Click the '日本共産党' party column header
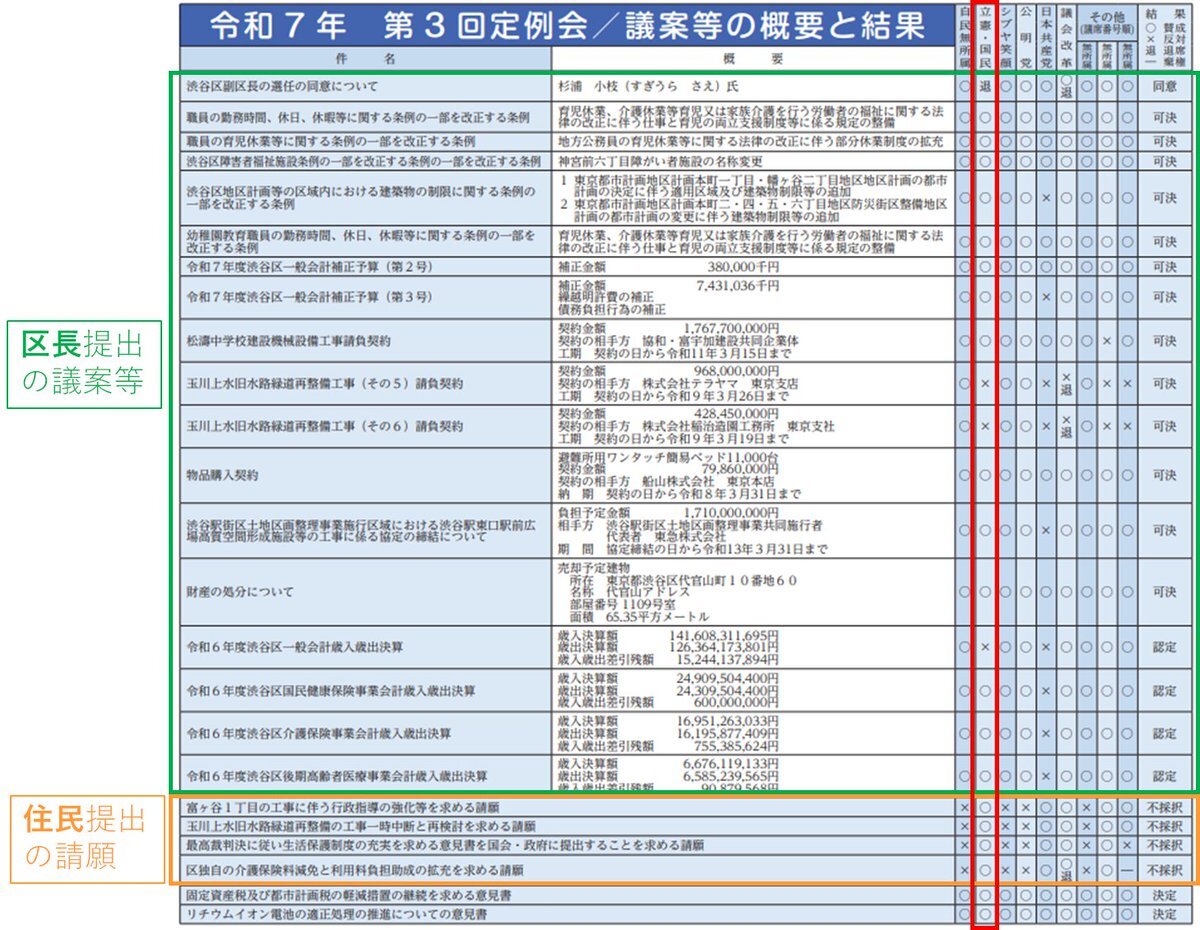This screenshot has height=930, width=1200. tap(1045, 37)
